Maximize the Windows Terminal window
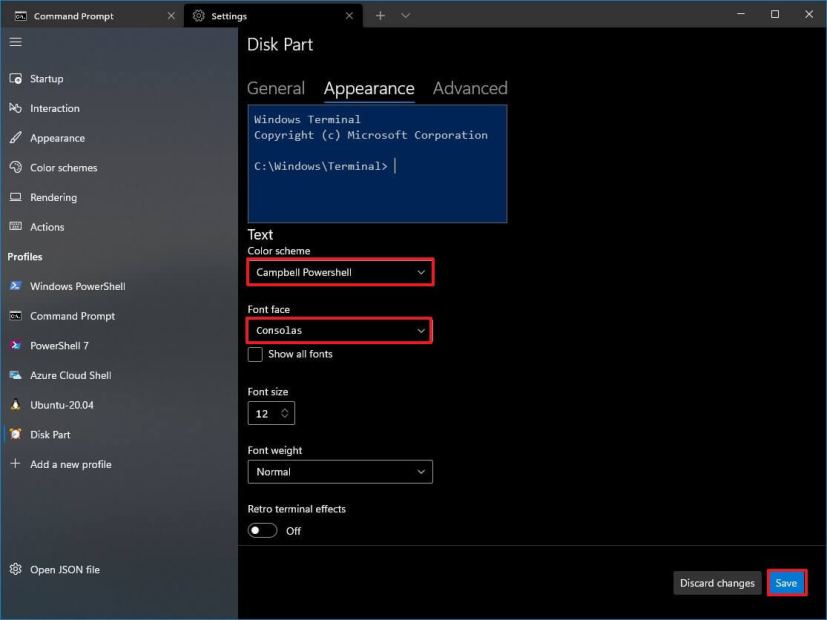The height and width of the screenshot is (620, 827). point(775,14)
